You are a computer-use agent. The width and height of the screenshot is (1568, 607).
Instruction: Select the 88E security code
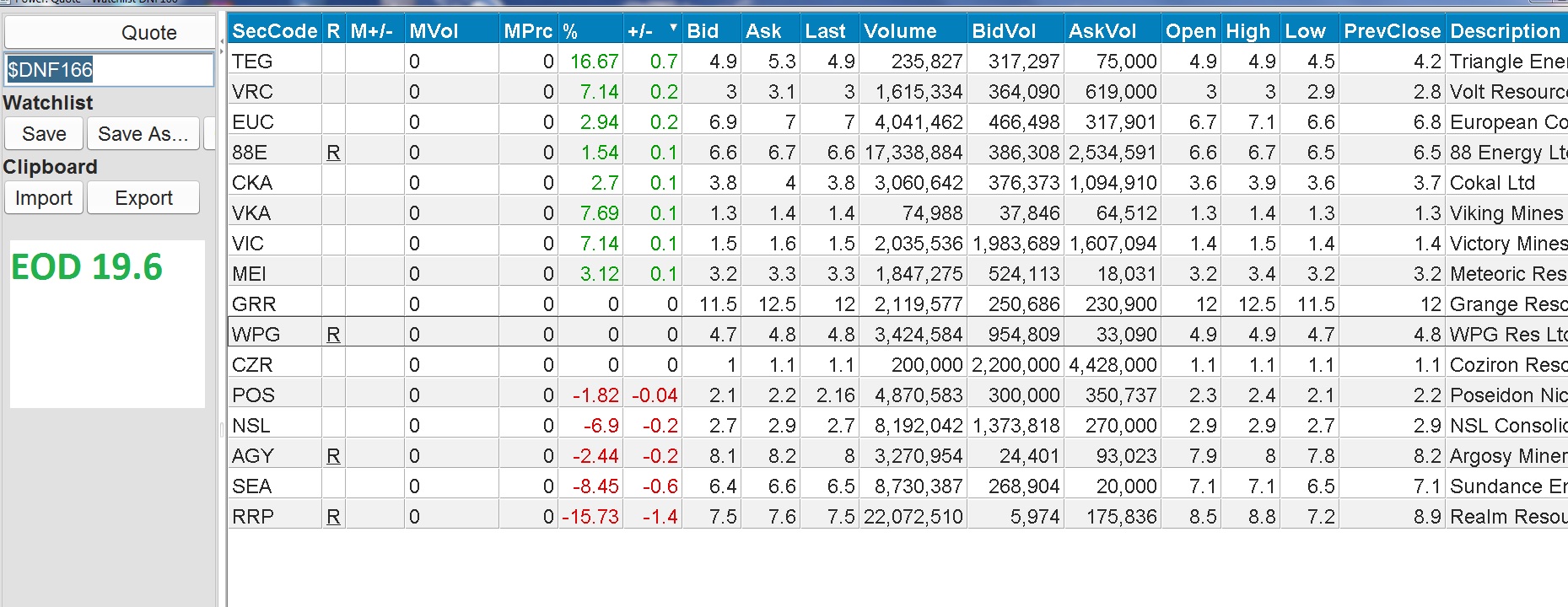(x=250, y=153)
